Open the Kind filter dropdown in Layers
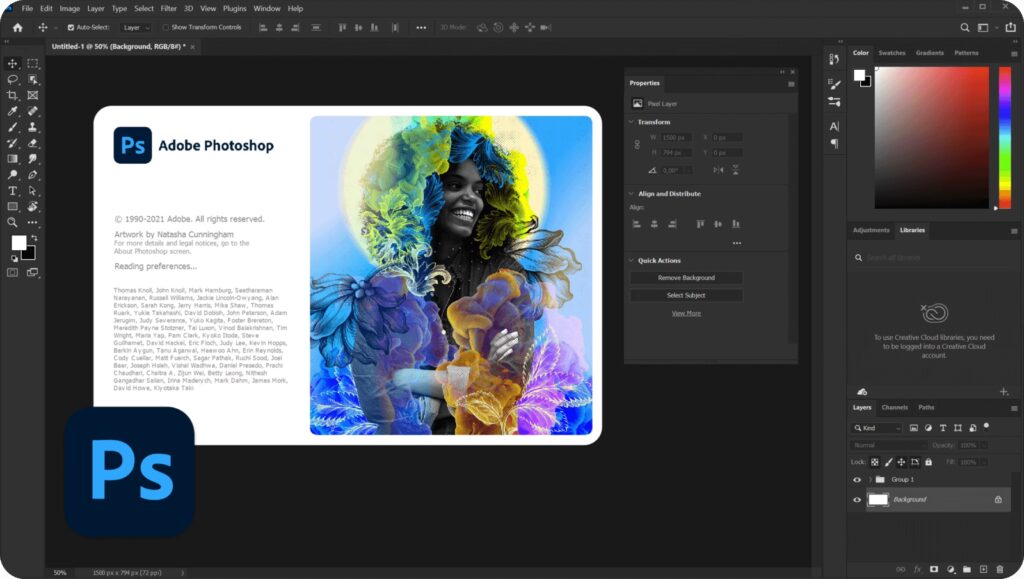Viewport: 1024px width, 579px height. 878,428
